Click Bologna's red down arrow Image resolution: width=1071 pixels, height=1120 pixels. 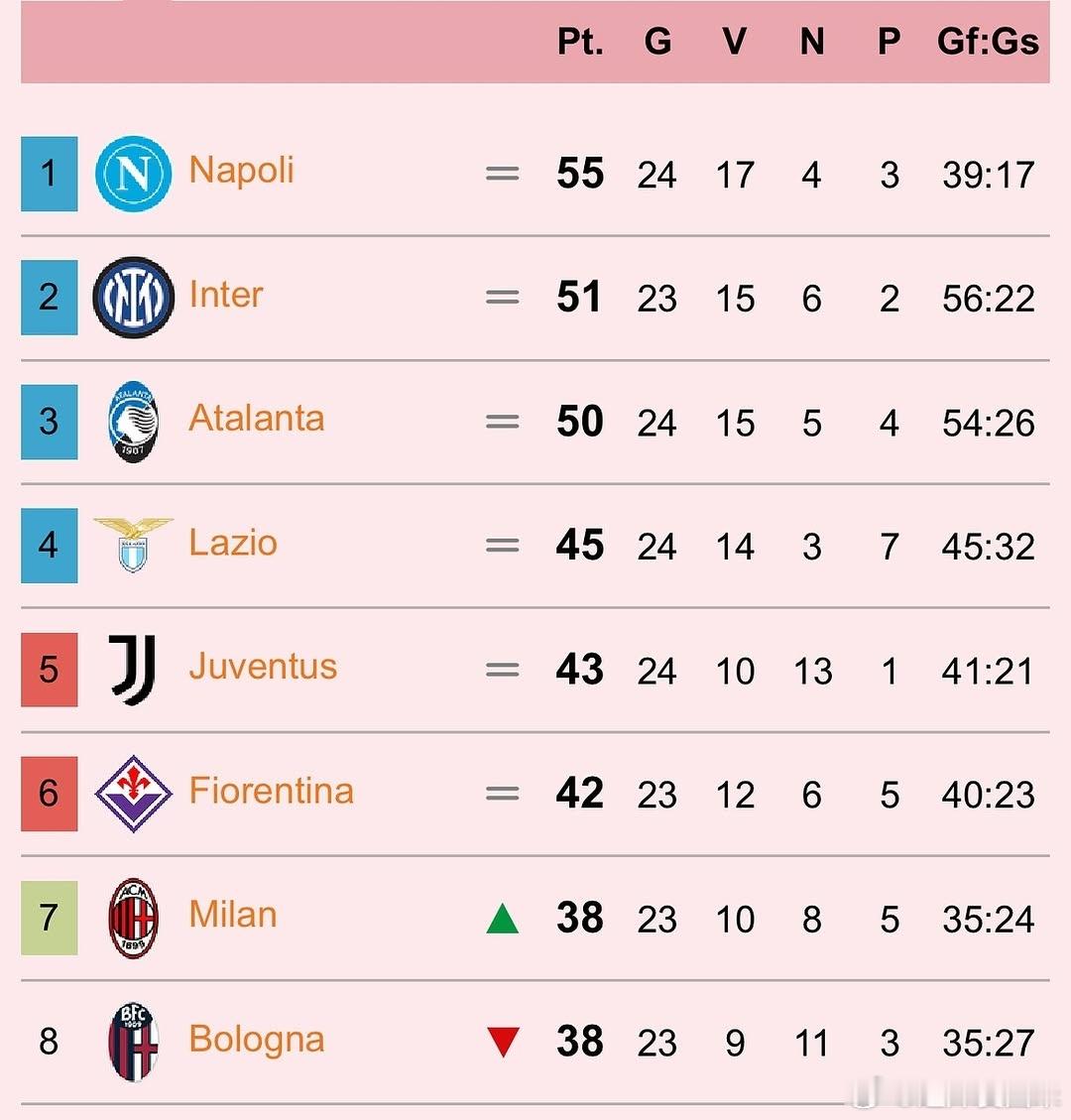pyautogui.click(x=503, y=1043)
